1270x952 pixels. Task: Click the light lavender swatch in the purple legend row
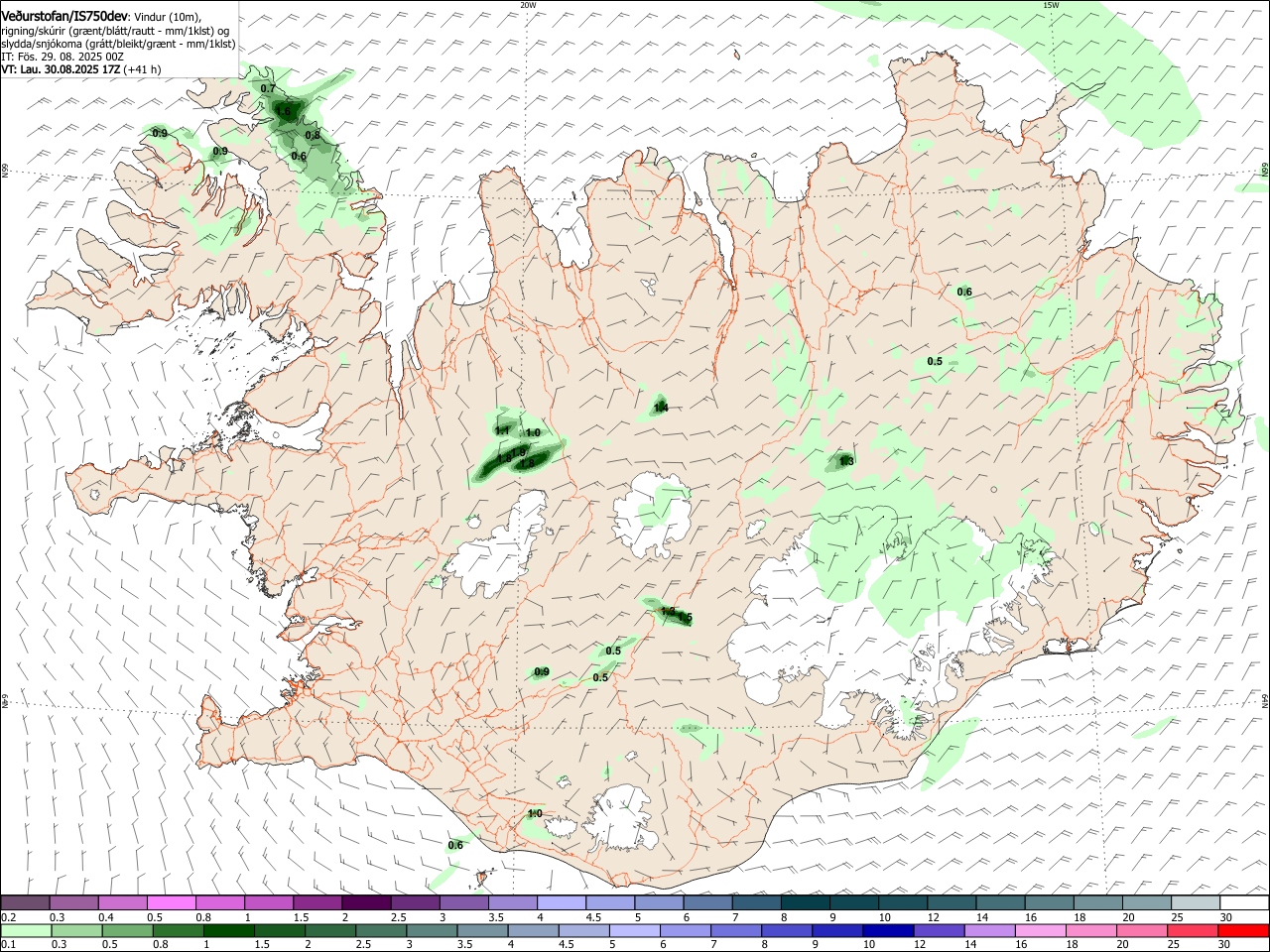(x=562, y=903)
